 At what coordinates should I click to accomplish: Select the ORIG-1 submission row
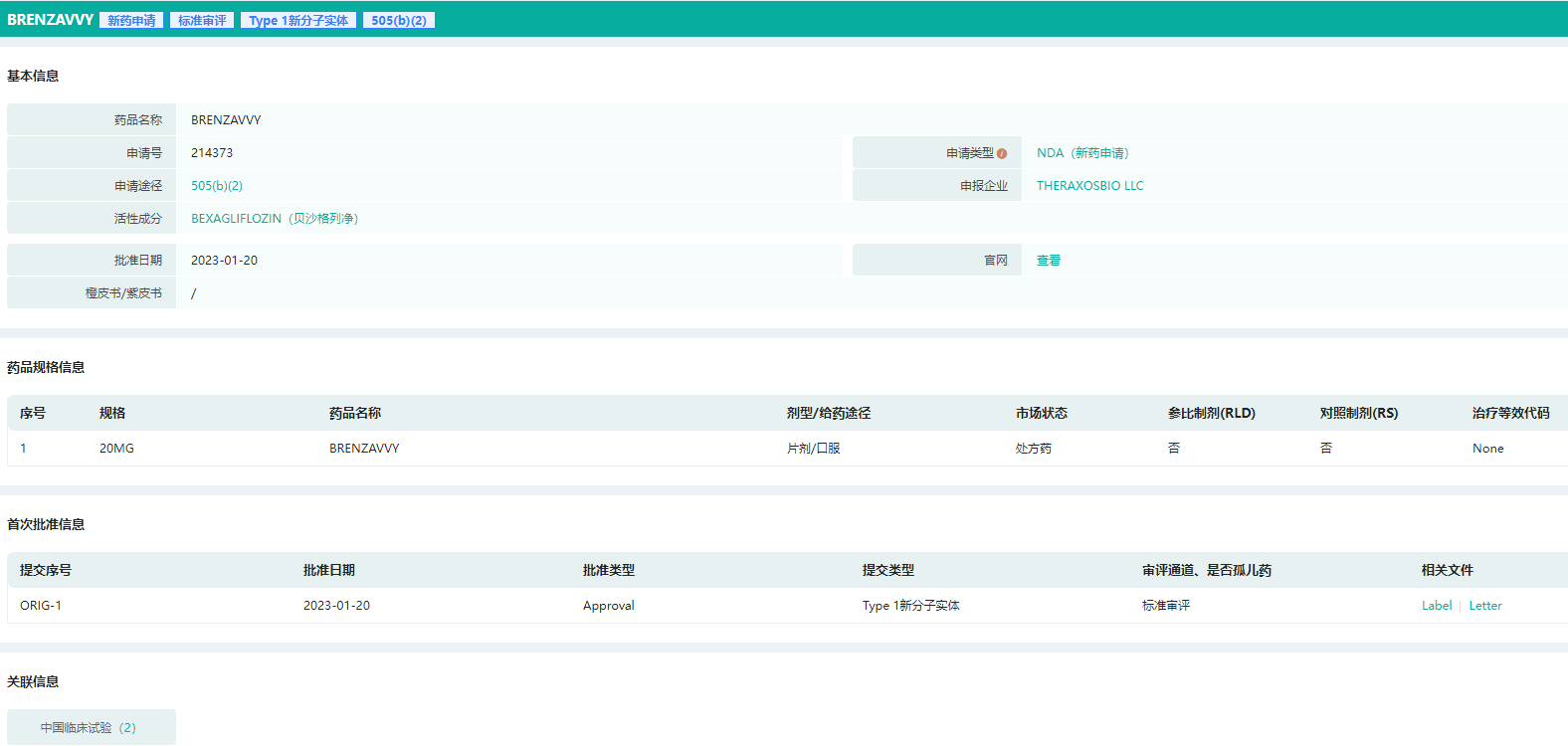tap(41, 606)
